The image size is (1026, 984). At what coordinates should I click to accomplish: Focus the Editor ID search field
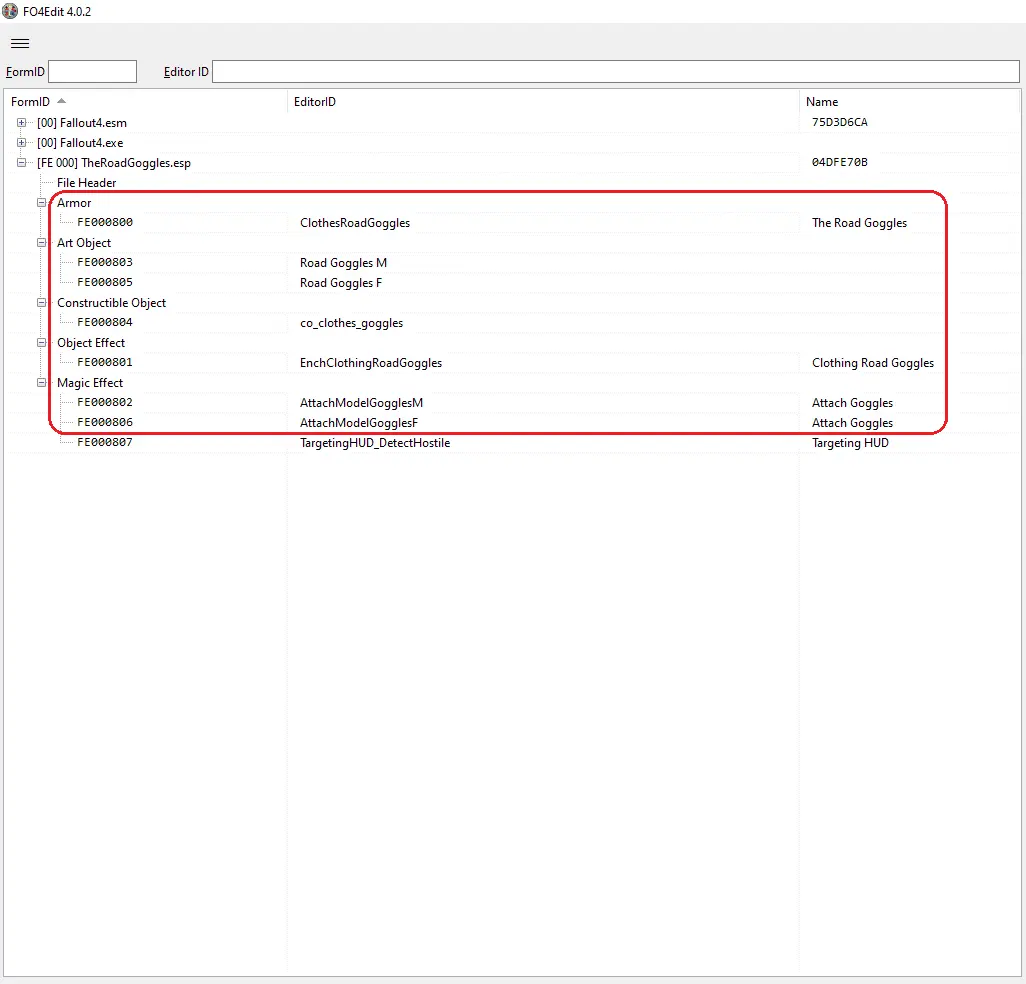(x=616, y=71)
